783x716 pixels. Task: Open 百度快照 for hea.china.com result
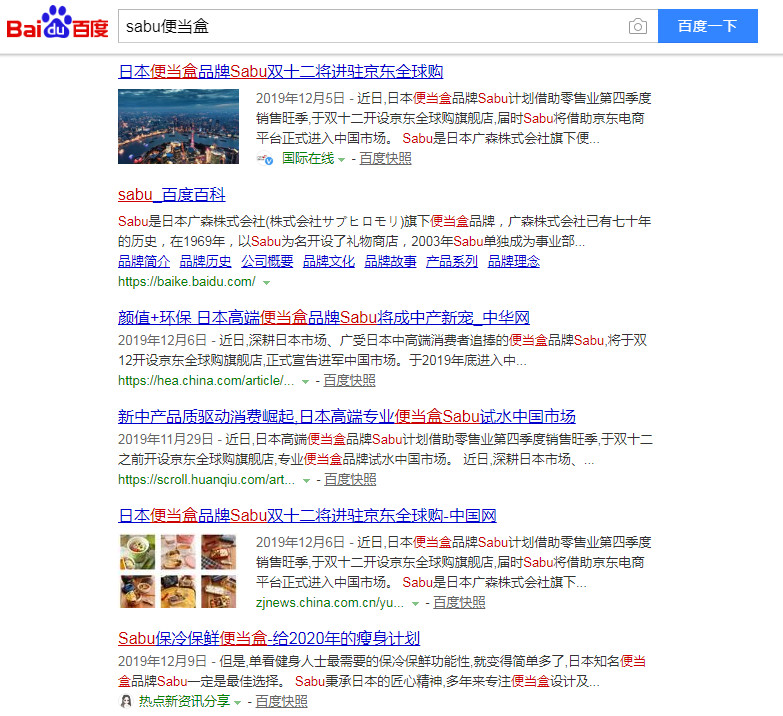tap(350, 380)
